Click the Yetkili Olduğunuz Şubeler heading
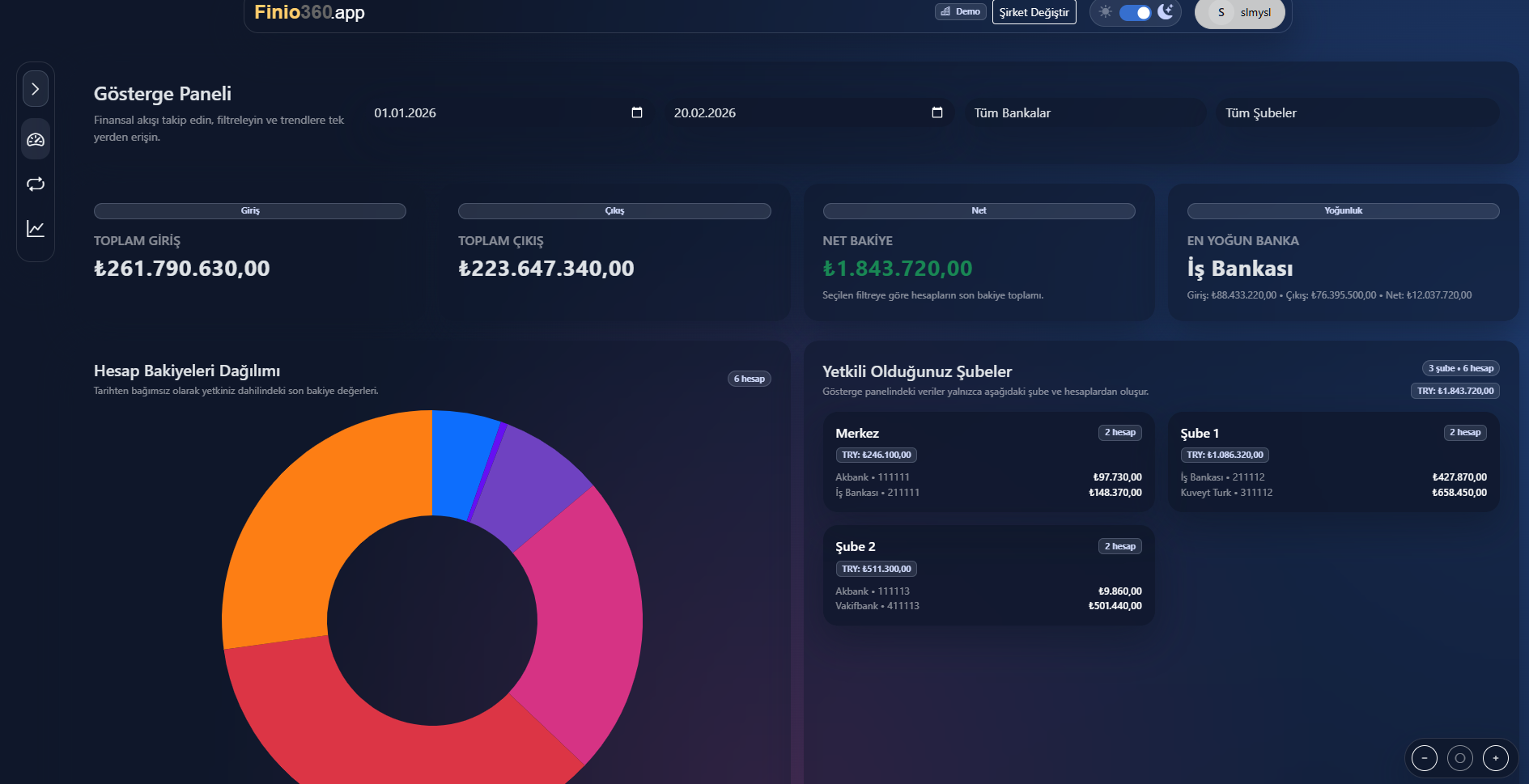The width and height of the screenshot is (1529, 784). [x=917, y=372]
